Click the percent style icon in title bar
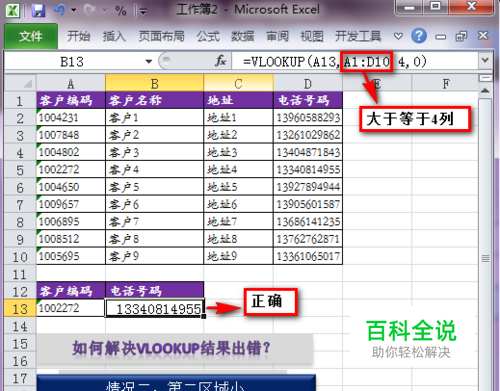This screenshot has width=500, height=391. click(120, 11)
